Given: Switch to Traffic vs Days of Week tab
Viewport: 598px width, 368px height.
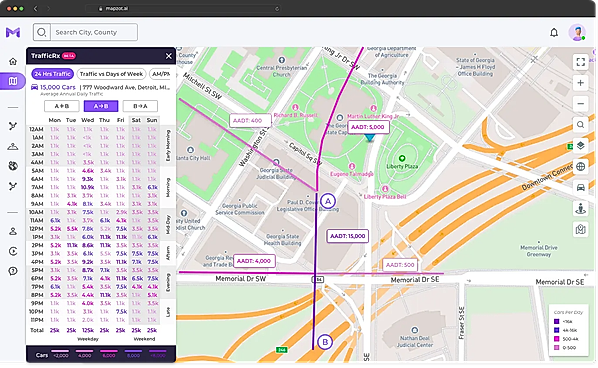Looking at the screenshot, I should [x=111, y=74].
